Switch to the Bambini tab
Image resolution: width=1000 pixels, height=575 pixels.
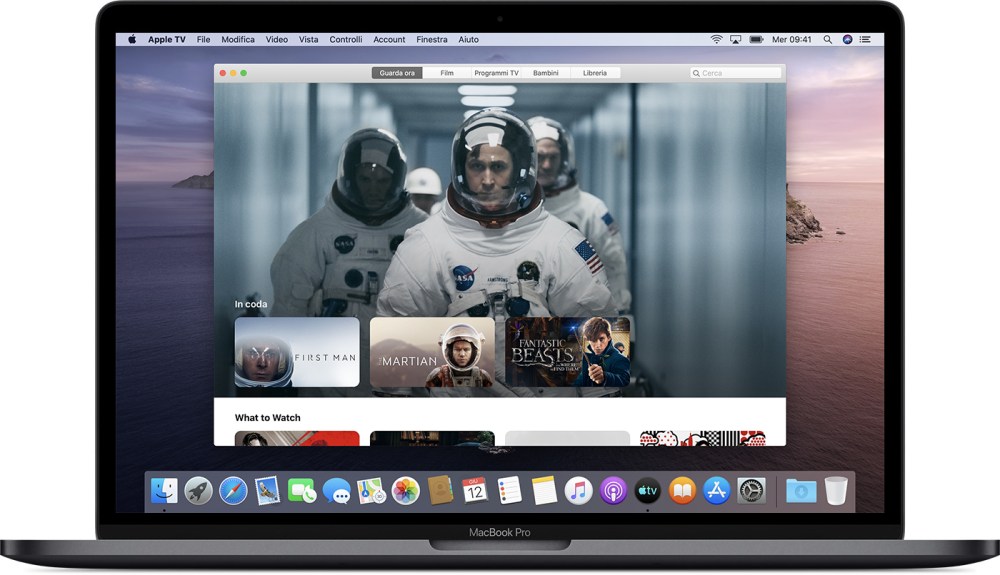[x=546, y=73]
